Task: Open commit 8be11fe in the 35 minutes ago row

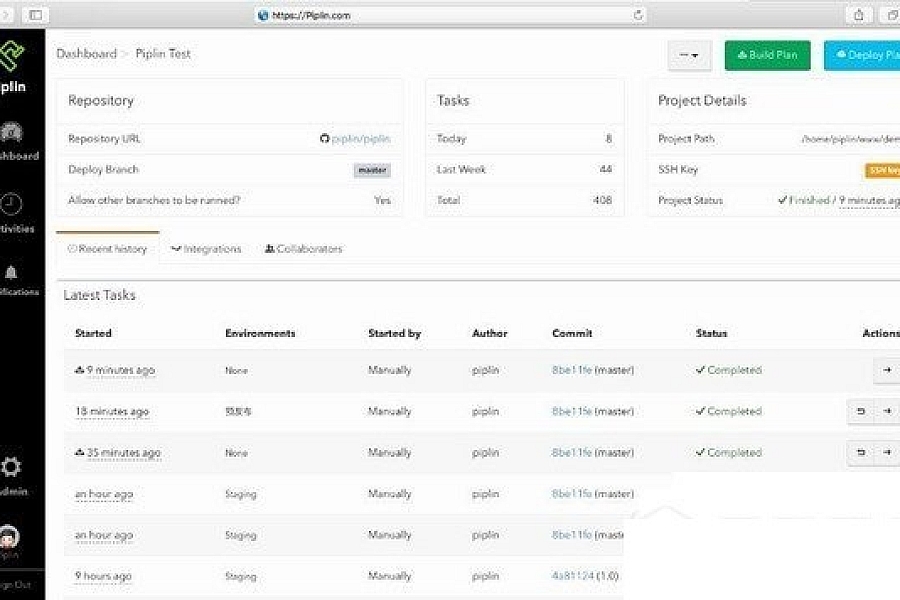Action: pyautogui.click(x=572, y=452)
